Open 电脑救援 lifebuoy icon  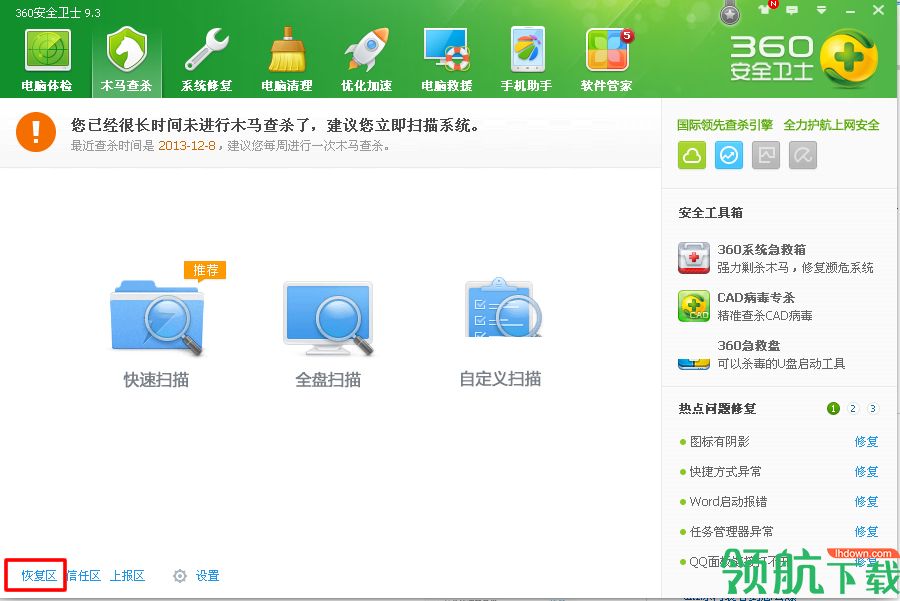pyautogui.click(x=447, y=49)
